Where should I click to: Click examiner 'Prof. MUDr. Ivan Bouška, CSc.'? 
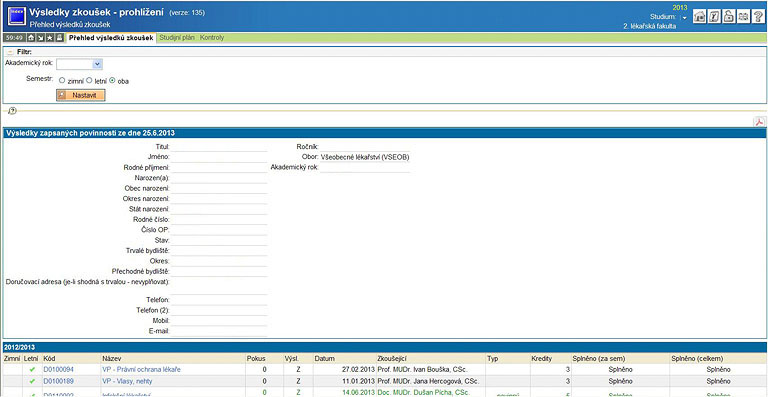pyautogui.click(x=422, y=370)
